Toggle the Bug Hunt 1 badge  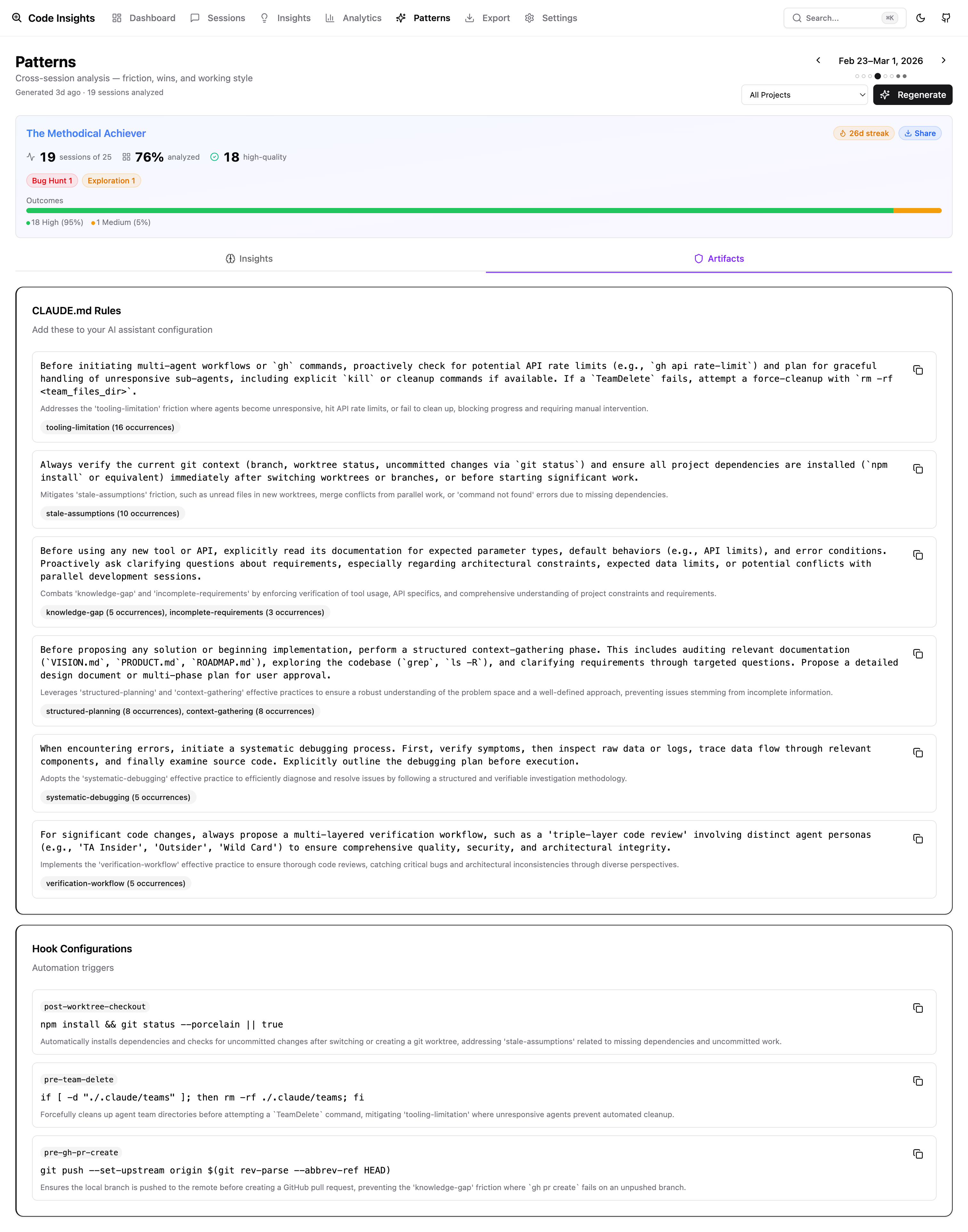pyautogui.click(x=52, y=180)
